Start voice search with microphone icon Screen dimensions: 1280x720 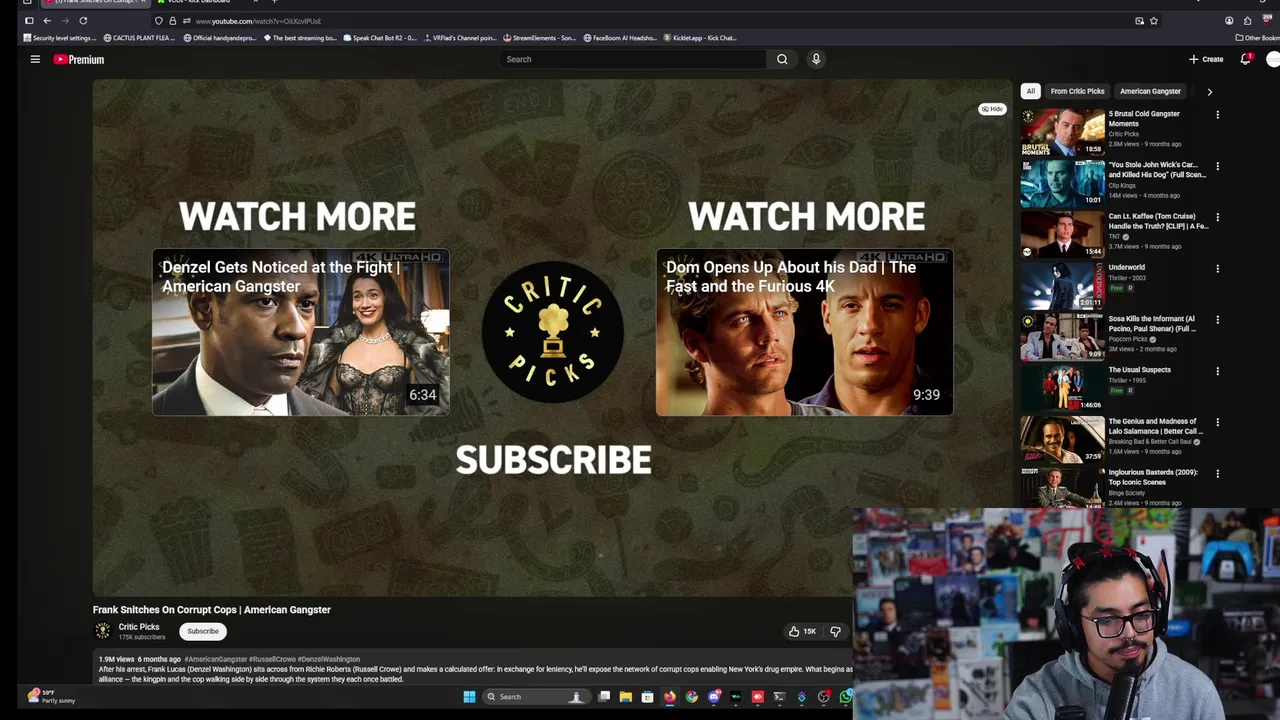click(816, 59)
